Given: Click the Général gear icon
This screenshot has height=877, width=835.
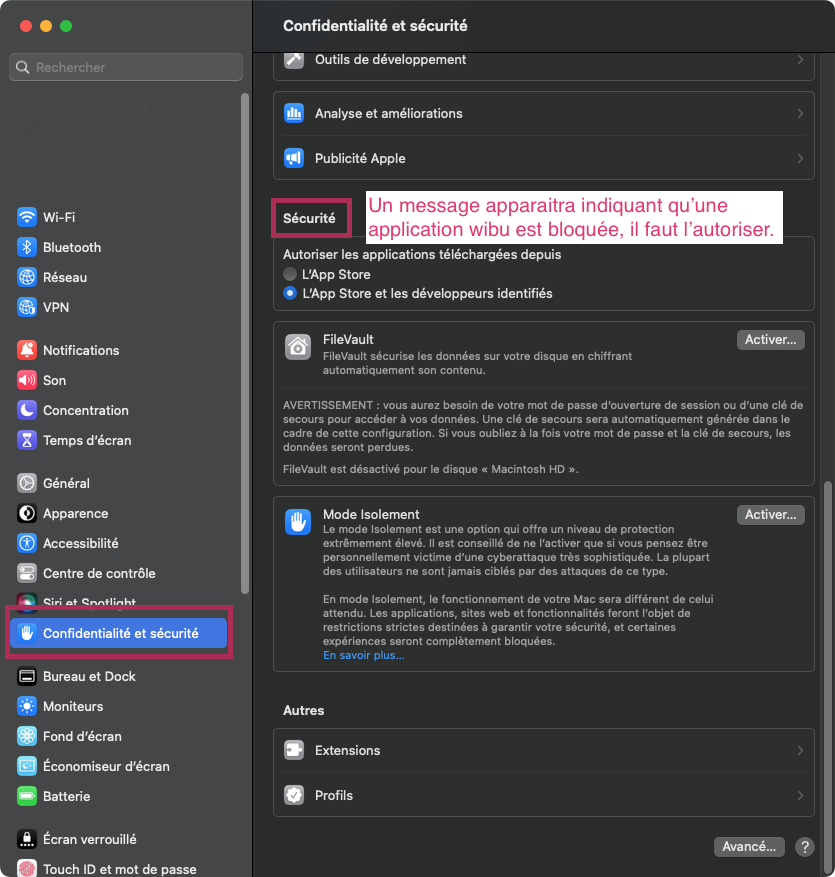Looking at the screenshot, I should coord(27,483).
